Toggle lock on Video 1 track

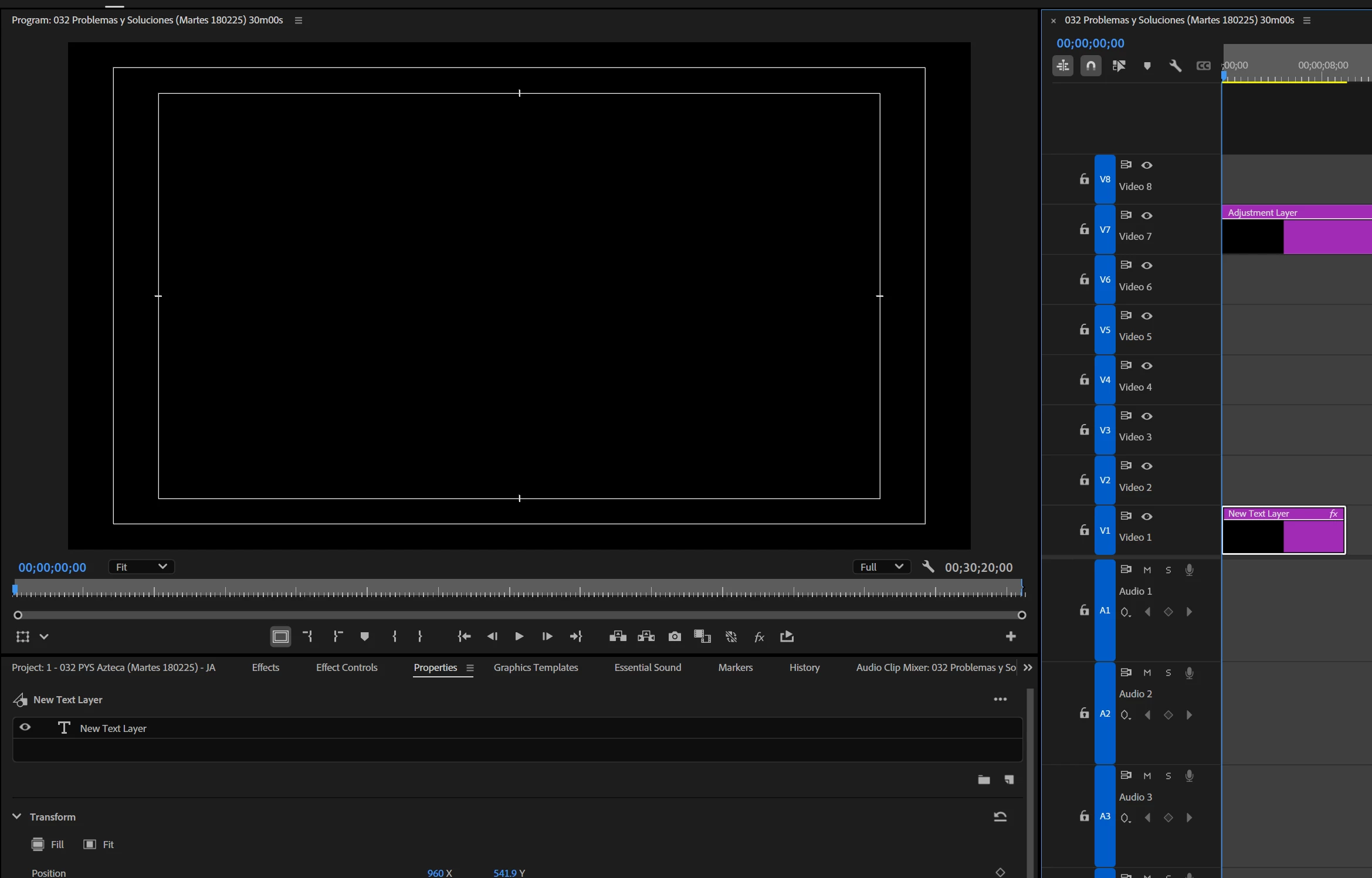click(1084, 530)
